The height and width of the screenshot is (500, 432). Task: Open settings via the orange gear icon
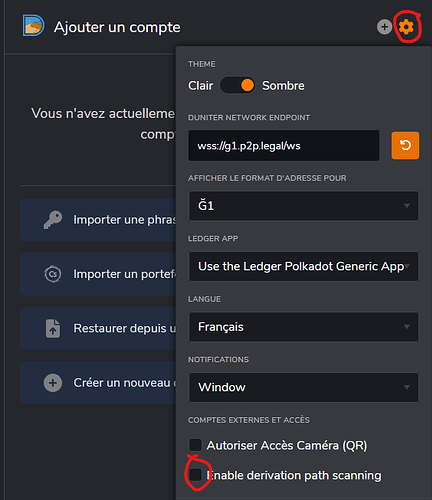click(x=406, y=27)
